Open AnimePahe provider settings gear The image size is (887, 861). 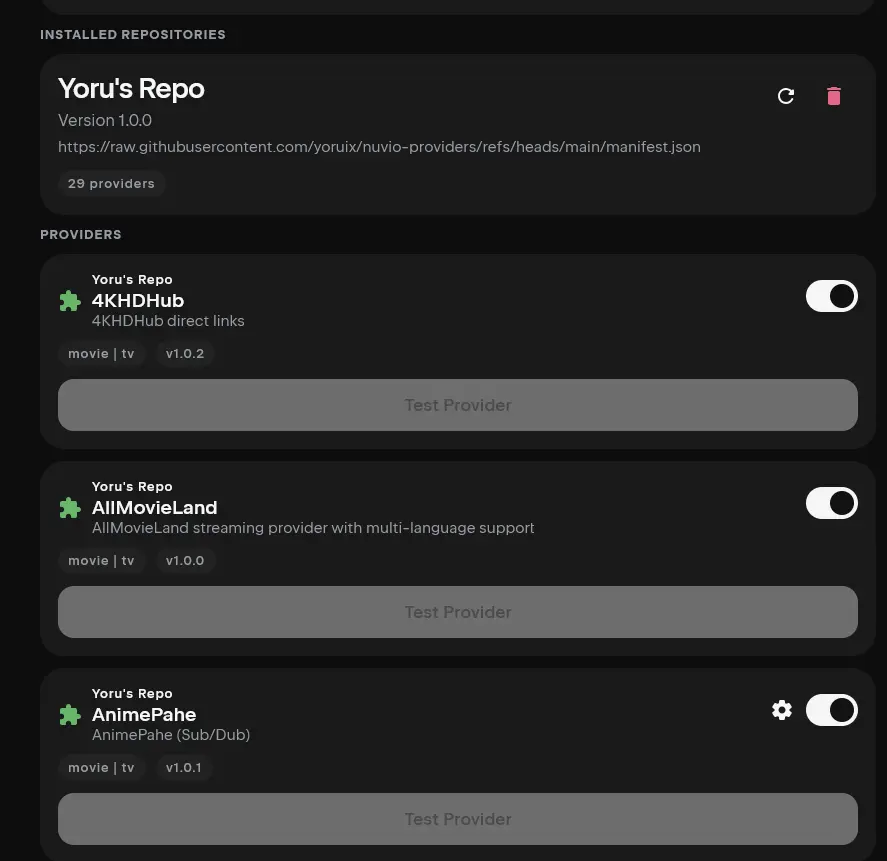click(782, 710)
